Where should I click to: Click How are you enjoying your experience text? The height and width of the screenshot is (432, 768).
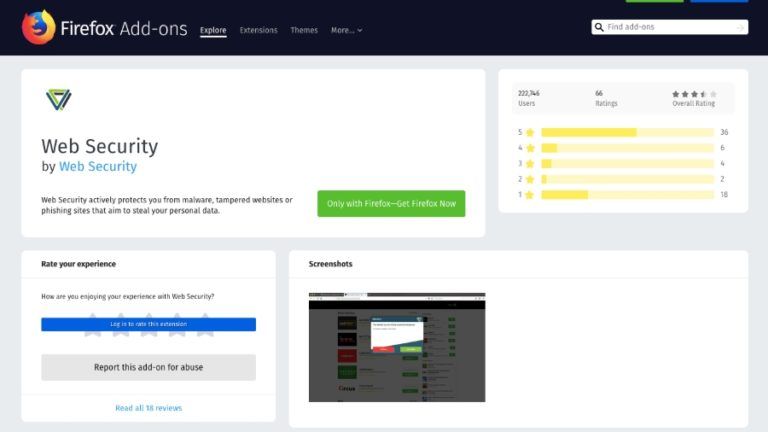pyautogui.click(x=128, y=296)
